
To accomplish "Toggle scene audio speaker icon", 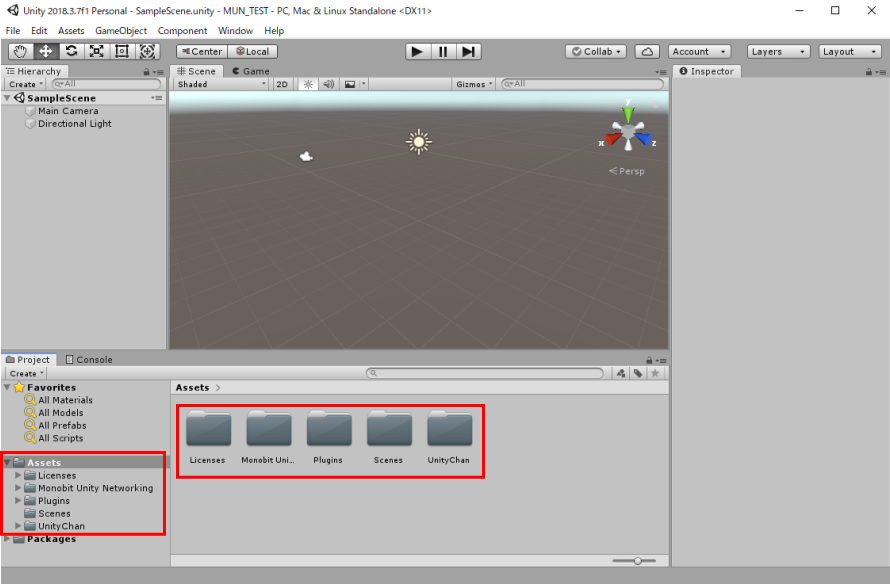I will [328, 84].
